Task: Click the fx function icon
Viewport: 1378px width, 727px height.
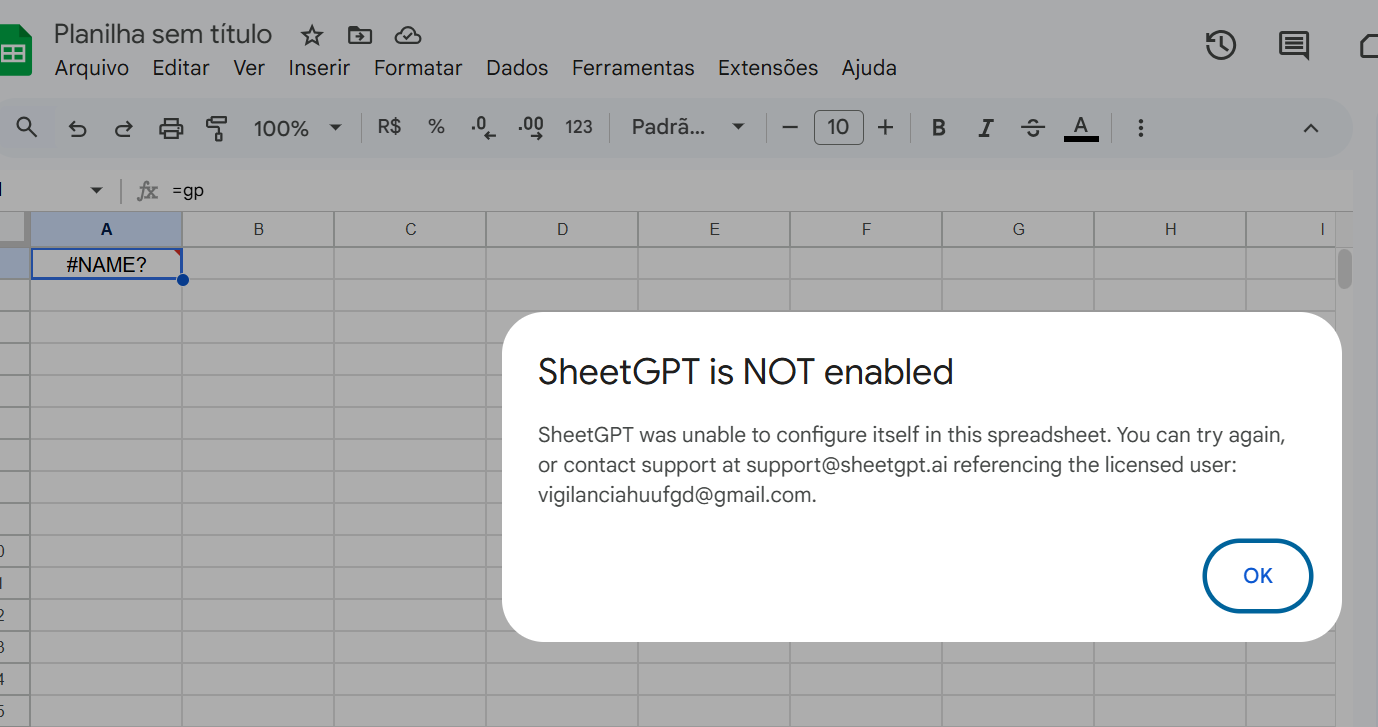Action: 148,190
